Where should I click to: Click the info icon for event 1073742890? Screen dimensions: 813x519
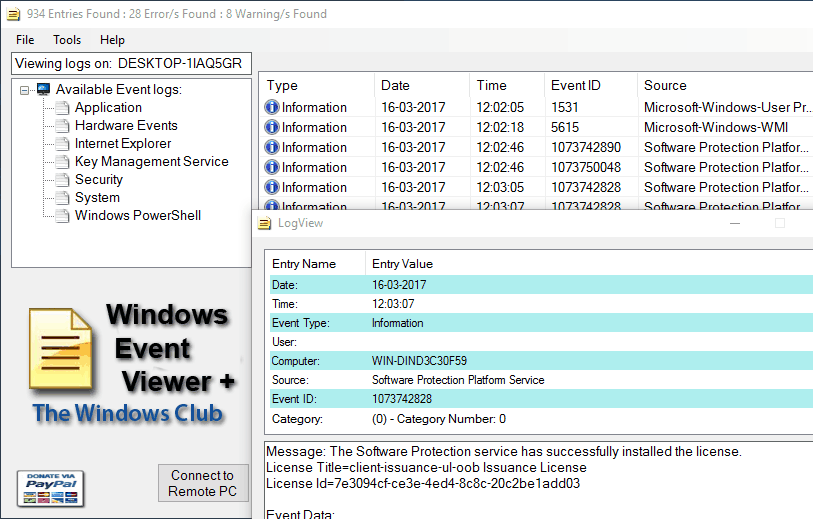272,147
